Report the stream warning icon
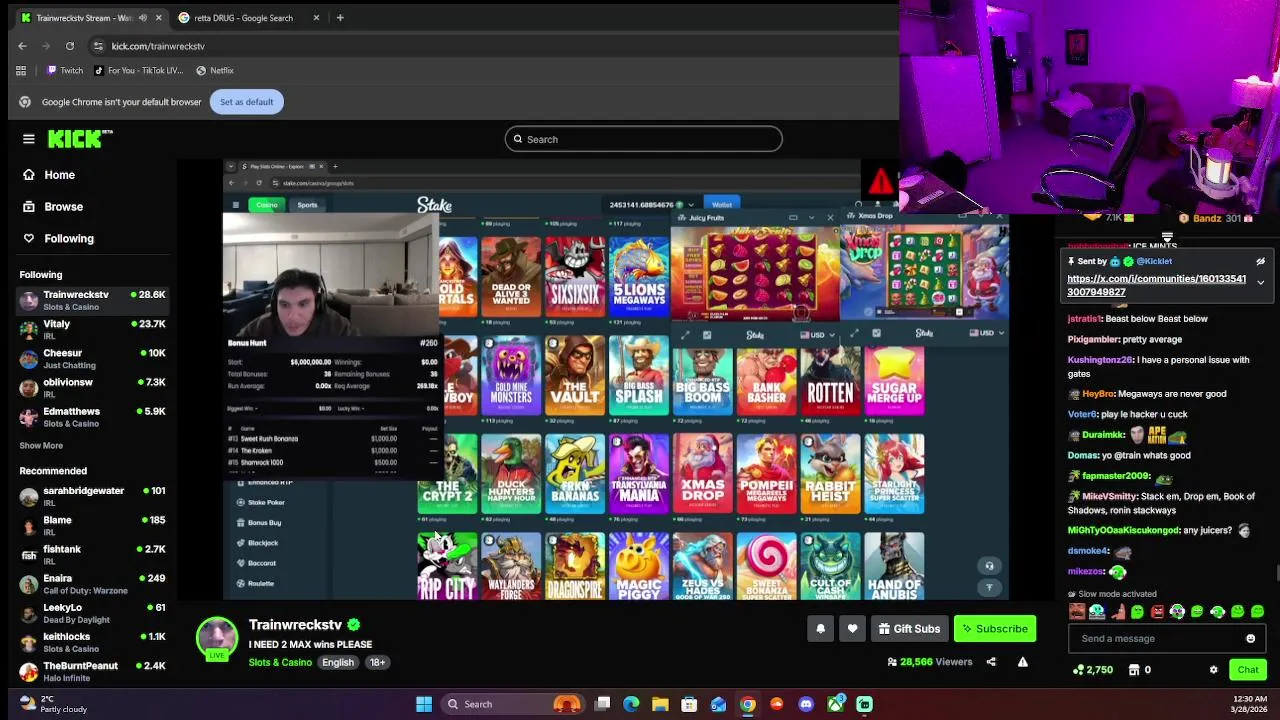This screenshot has height=720, width=1280. 1023,662
